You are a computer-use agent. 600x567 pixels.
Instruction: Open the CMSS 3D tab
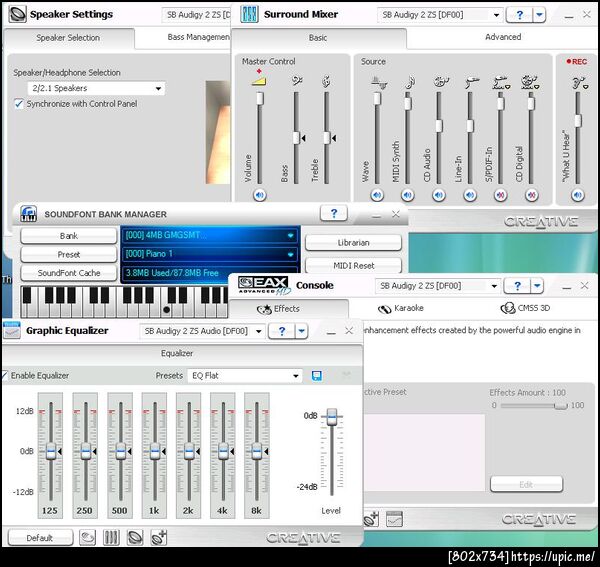(525, 308)
